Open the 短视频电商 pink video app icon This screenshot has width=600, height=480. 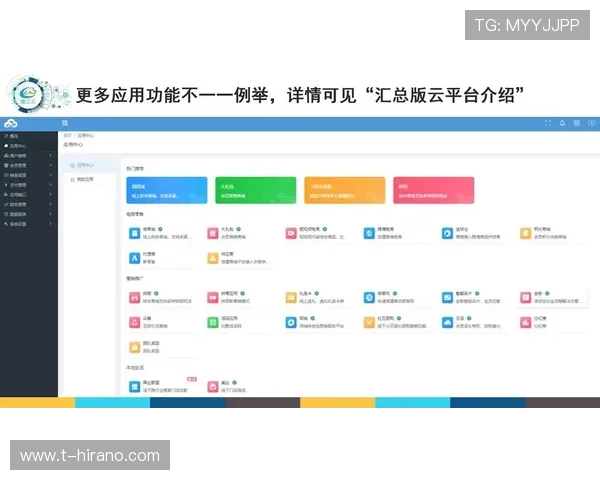click(x=291, y=233)
